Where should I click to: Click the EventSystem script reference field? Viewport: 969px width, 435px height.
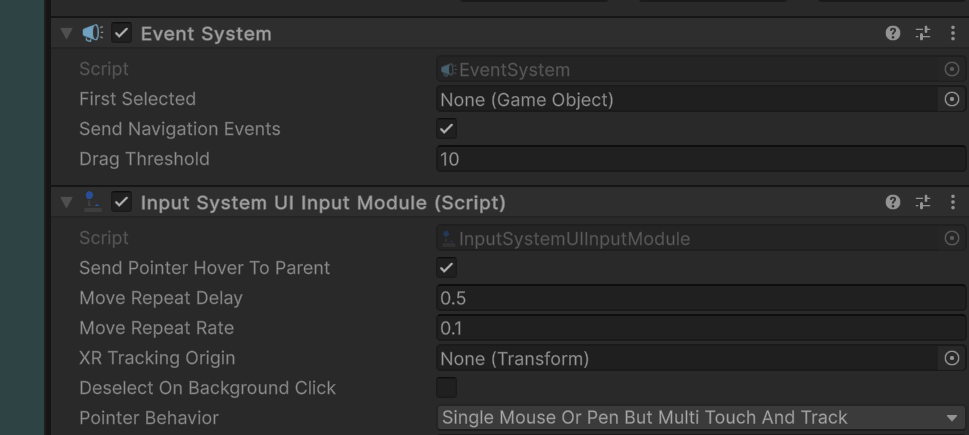(690, 70)
